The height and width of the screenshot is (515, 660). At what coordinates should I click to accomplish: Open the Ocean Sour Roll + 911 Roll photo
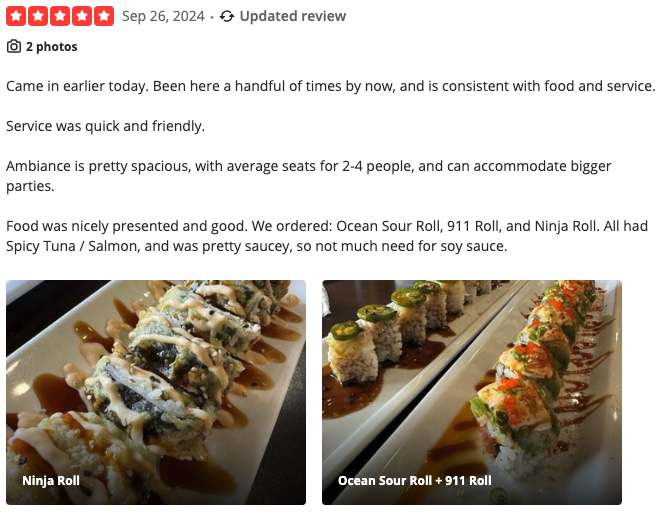point(472,380)
